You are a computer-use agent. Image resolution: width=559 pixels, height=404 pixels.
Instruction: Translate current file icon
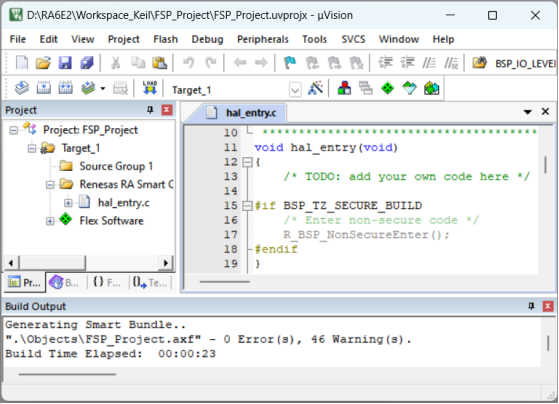22,88
